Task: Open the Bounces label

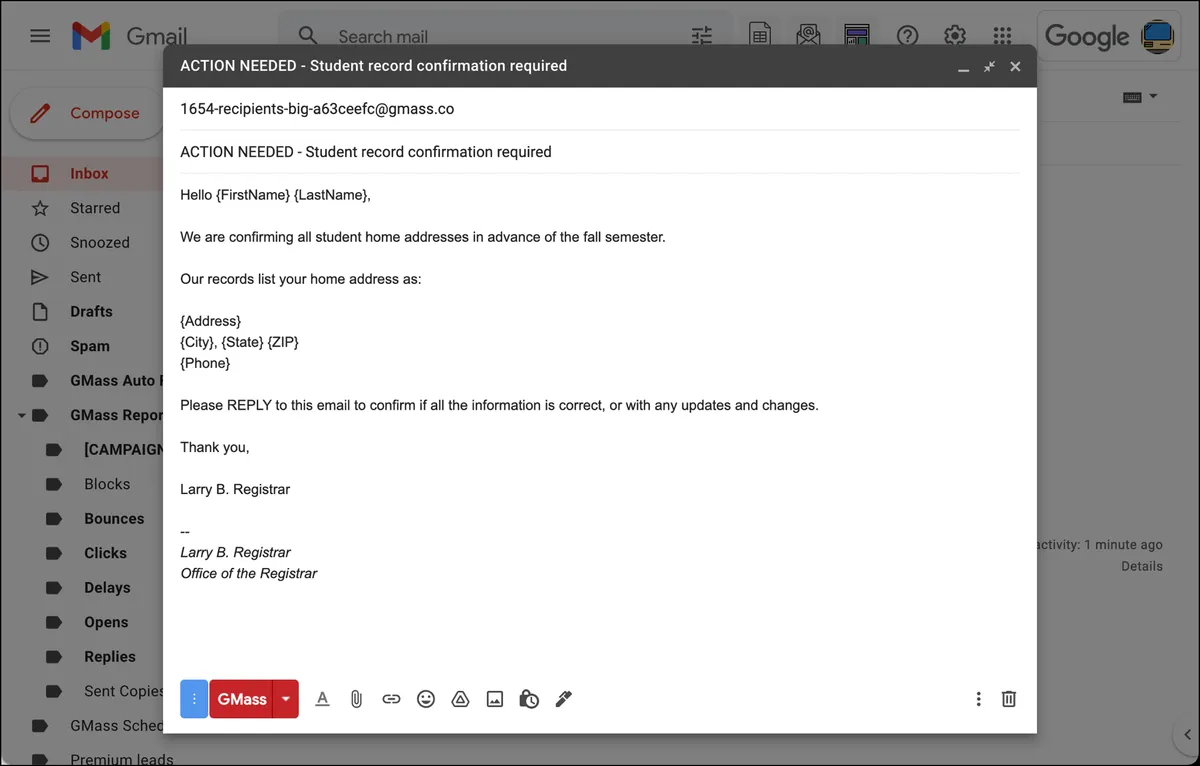Action: click(x=114, y=518)
